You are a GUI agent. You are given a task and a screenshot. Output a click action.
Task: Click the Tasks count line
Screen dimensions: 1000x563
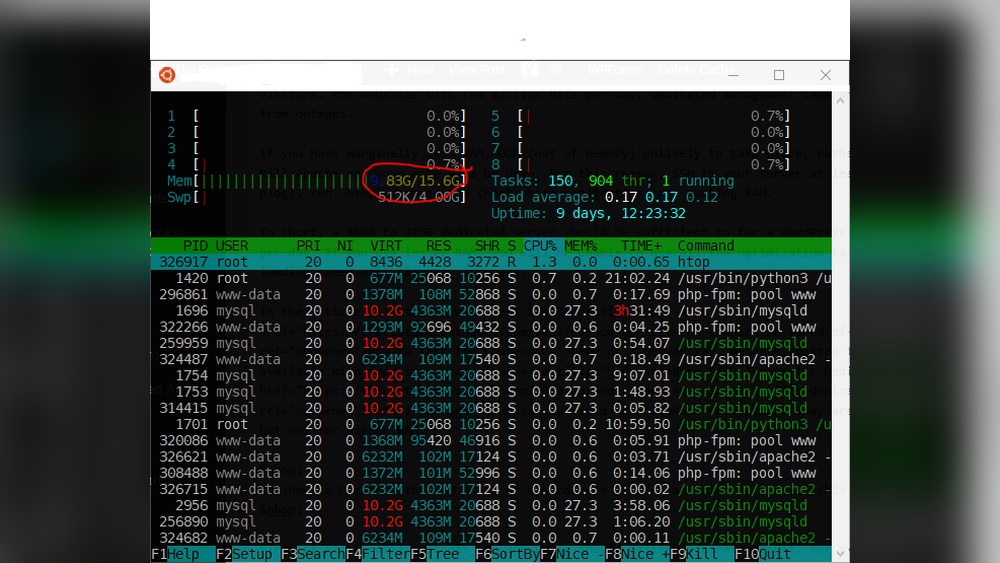tap(612, 181)
